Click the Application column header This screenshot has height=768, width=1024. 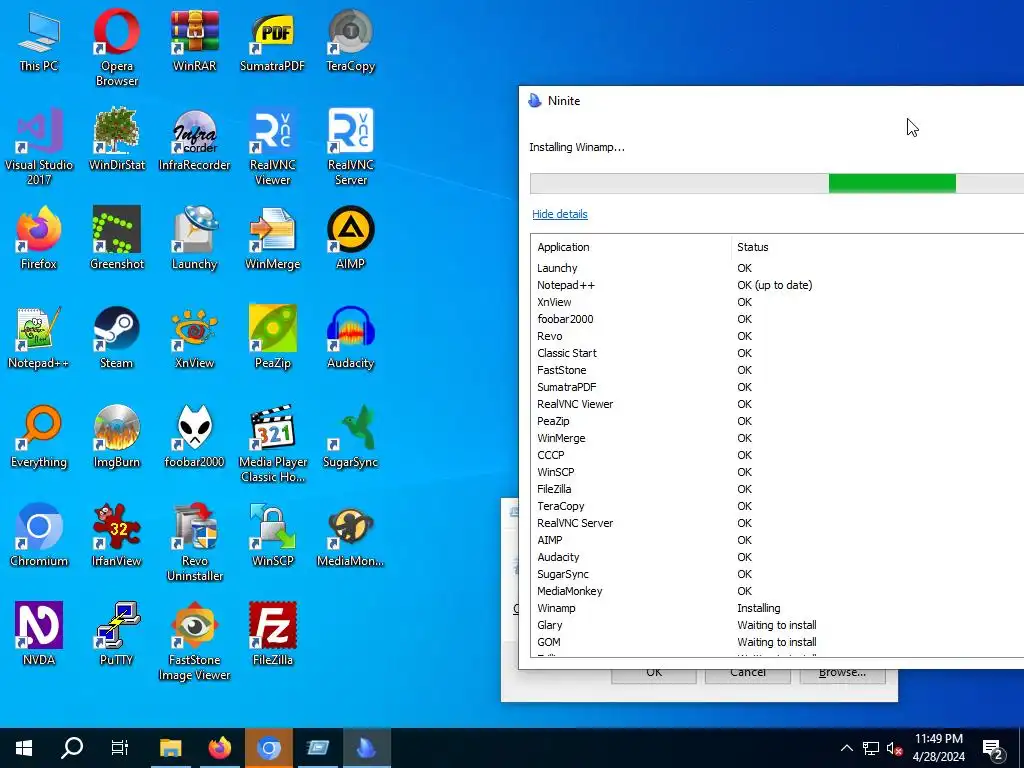630,247
